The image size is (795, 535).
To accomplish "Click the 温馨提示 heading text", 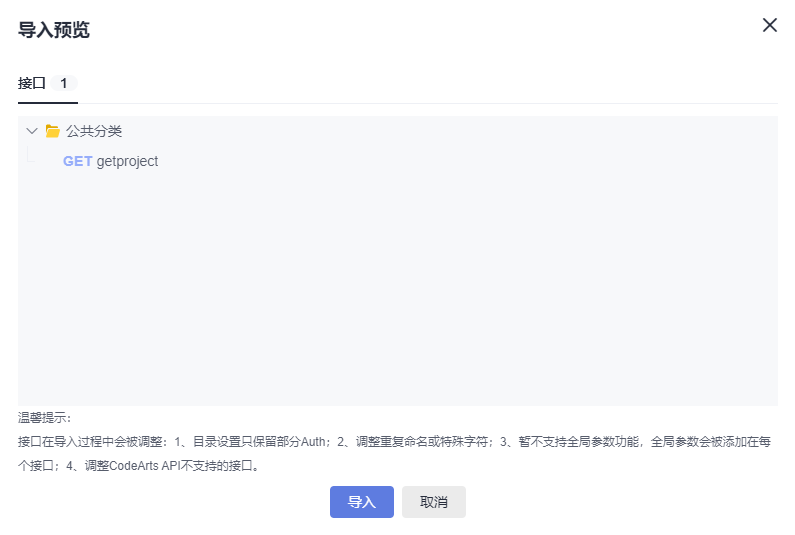I will pyautogui.click(x=44, y=417).
